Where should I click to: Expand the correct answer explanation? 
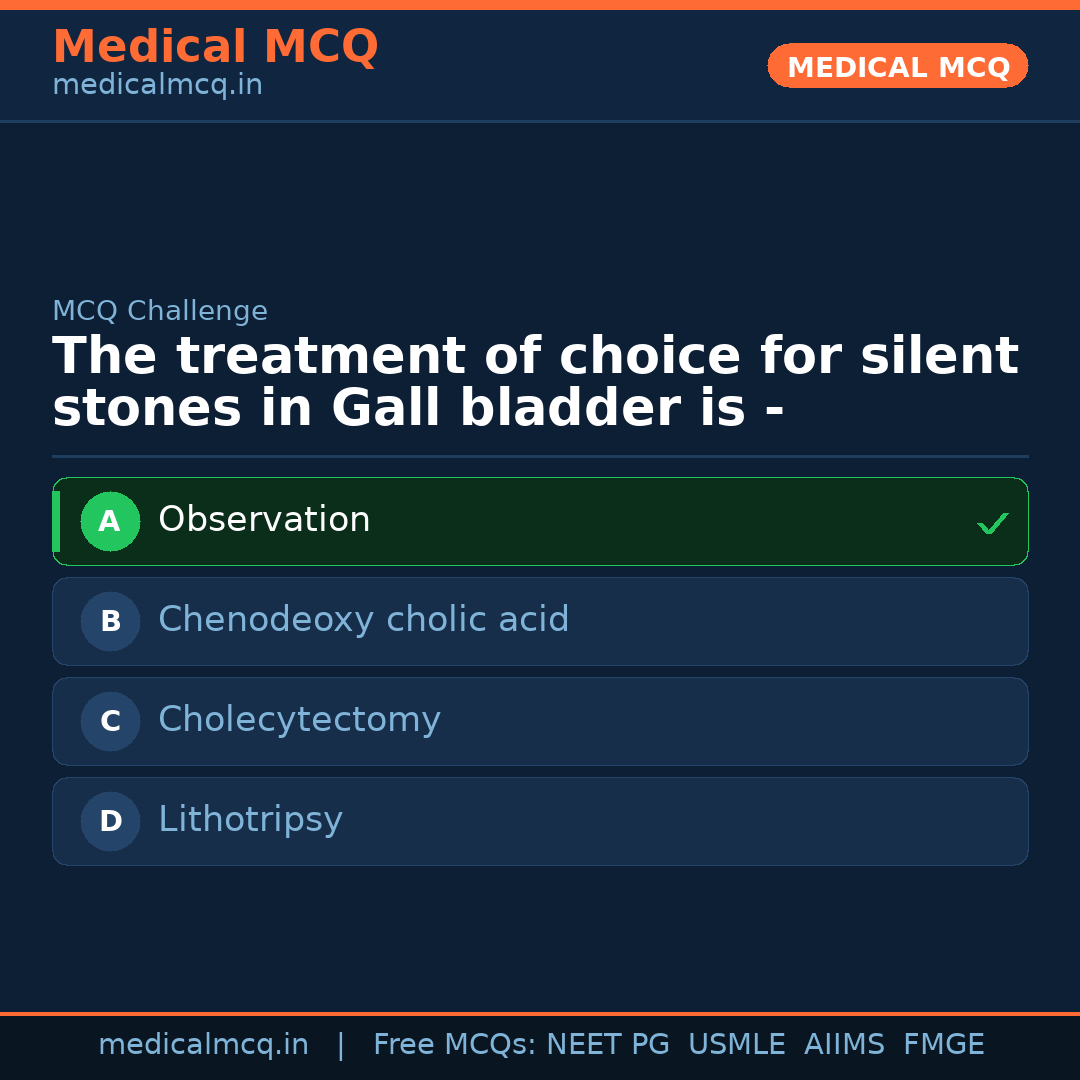tap(540, 521)
